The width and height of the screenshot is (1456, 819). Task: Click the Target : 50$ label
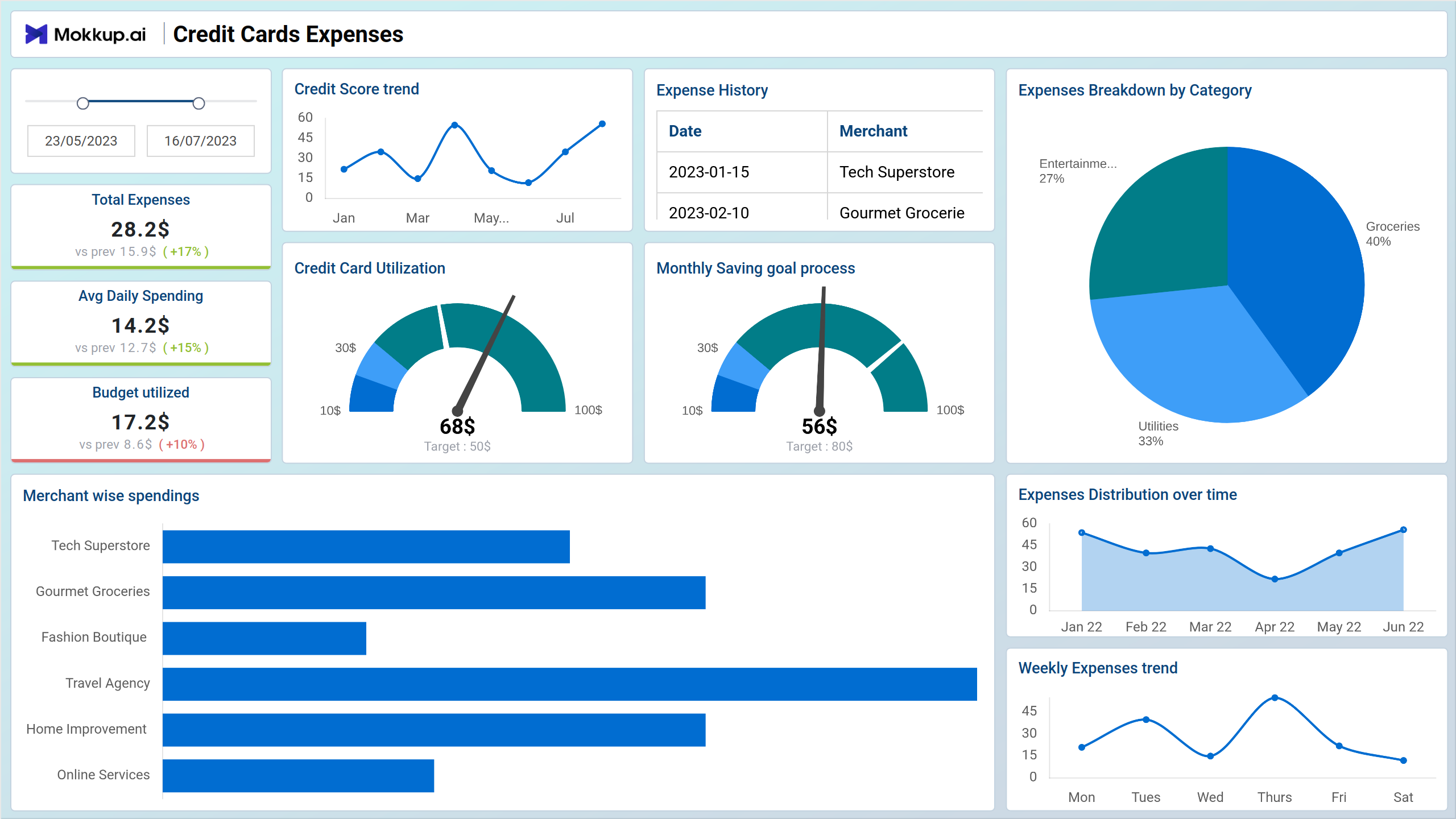pos(457,446)
